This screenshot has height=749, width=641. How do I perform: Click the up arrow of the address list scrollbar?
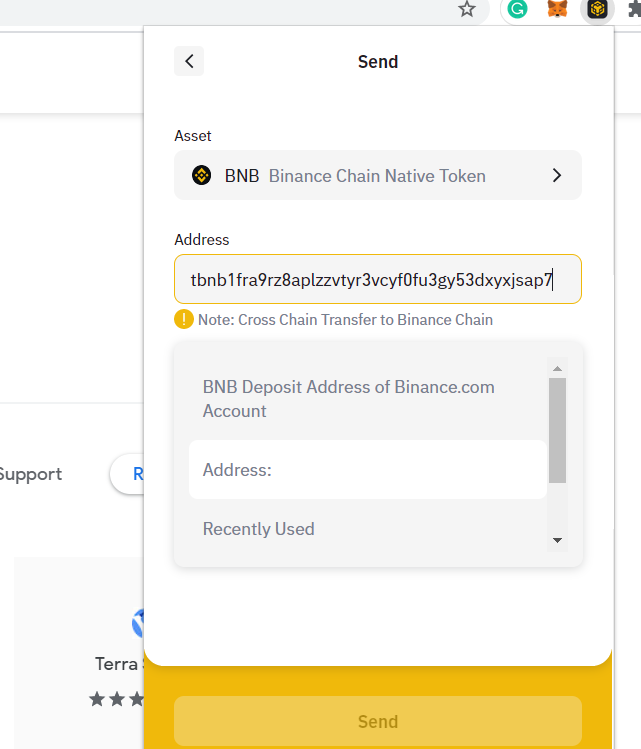point(557,368)
